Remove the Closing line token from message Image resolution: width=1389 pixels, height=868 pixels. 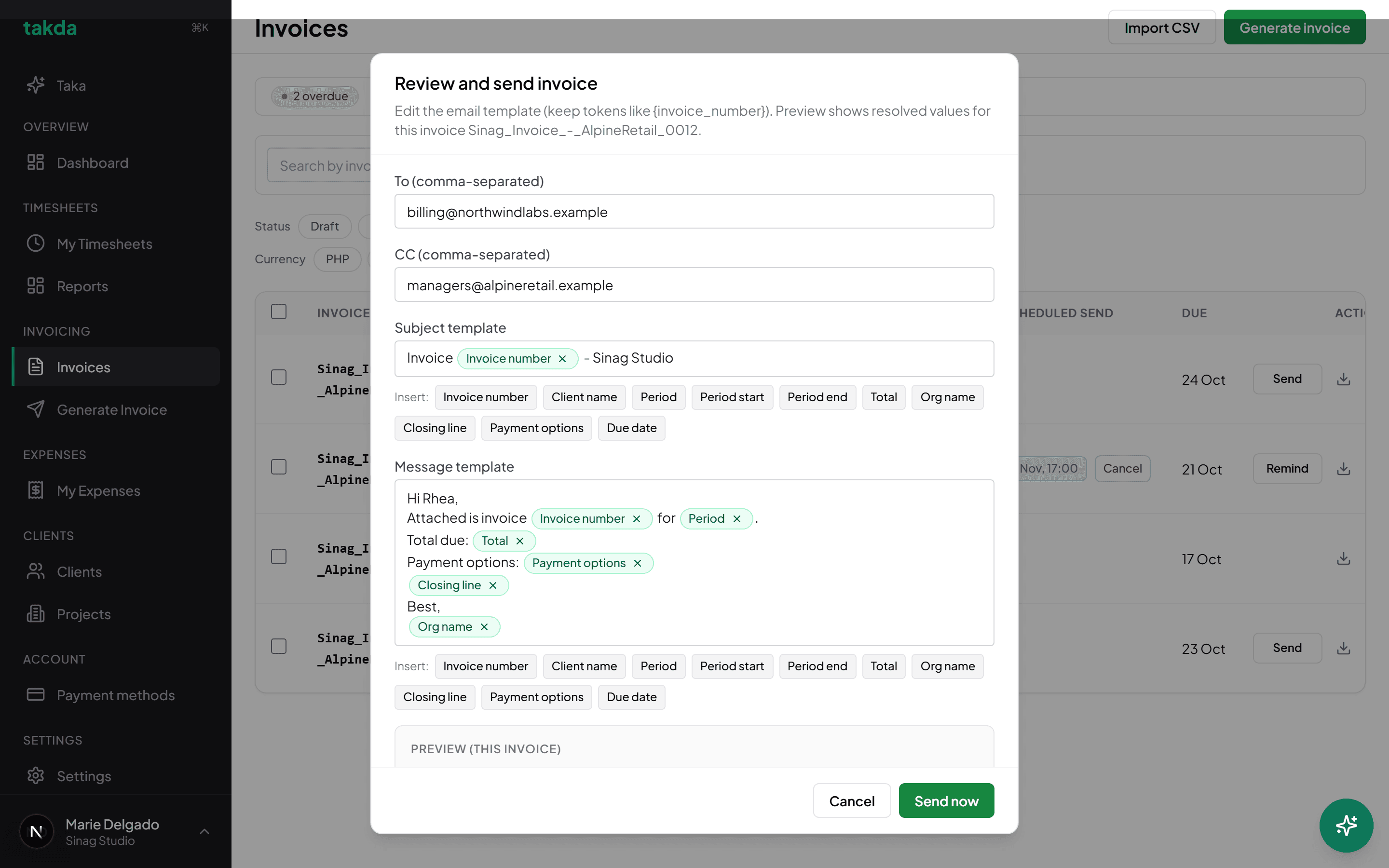(492, 585)
